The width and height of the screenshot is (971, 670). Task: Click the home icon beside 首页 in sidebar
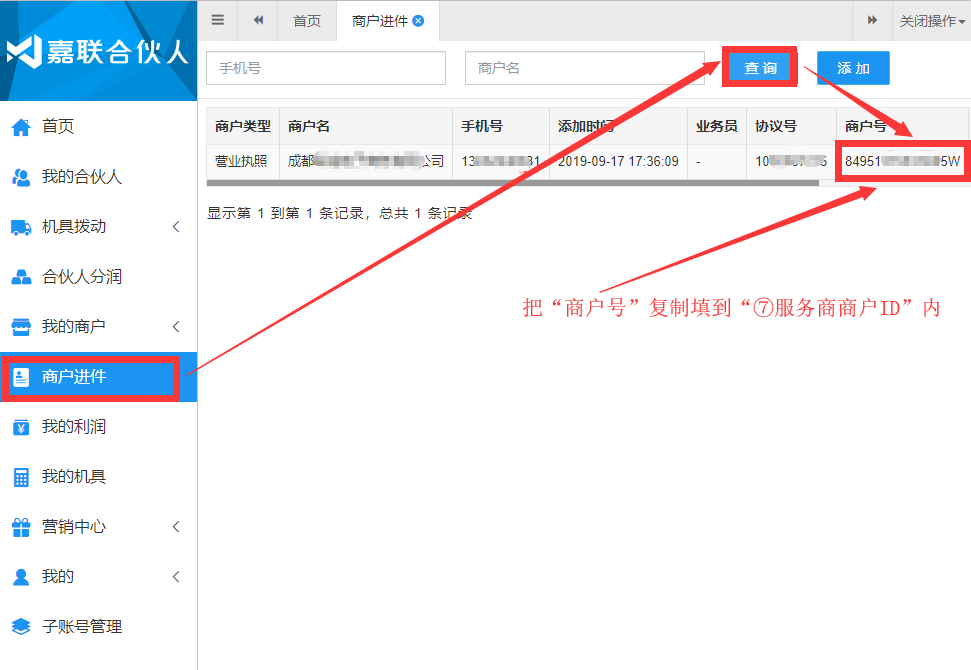tap(21, 127)
